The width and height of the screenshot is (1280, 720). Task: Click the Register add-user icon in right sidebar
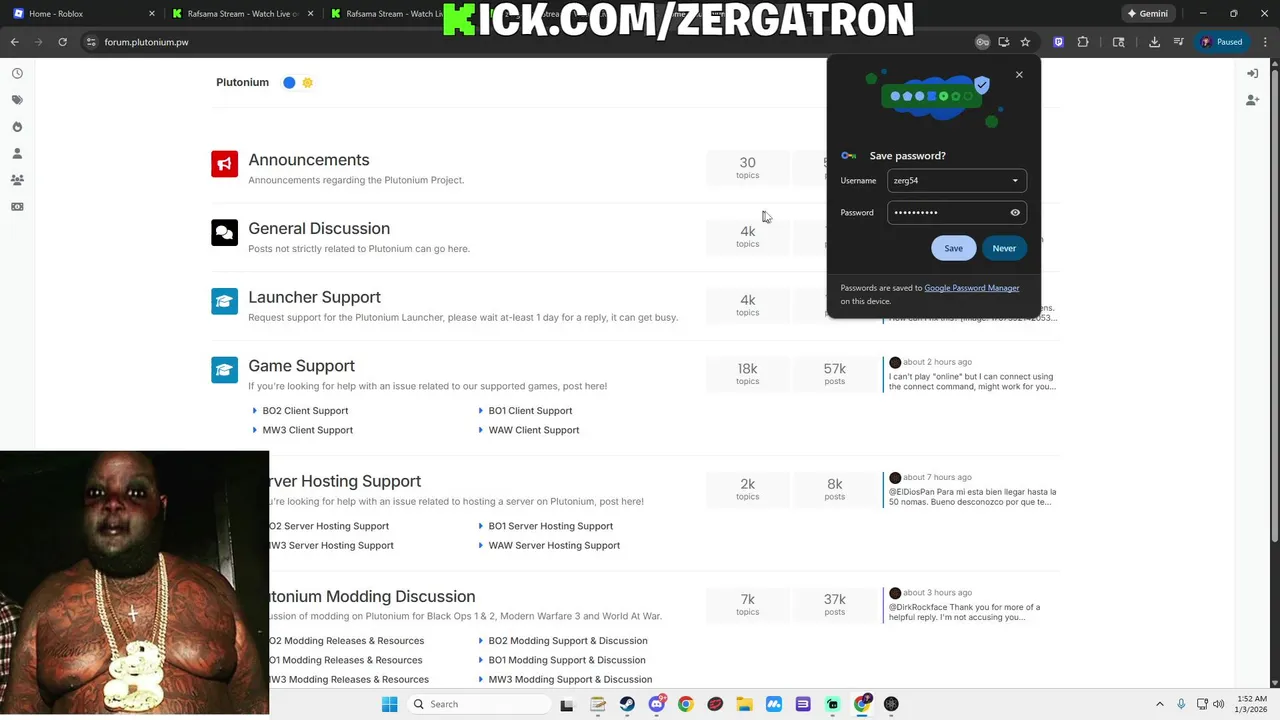pyautogui.click(x=1252, y=100)
